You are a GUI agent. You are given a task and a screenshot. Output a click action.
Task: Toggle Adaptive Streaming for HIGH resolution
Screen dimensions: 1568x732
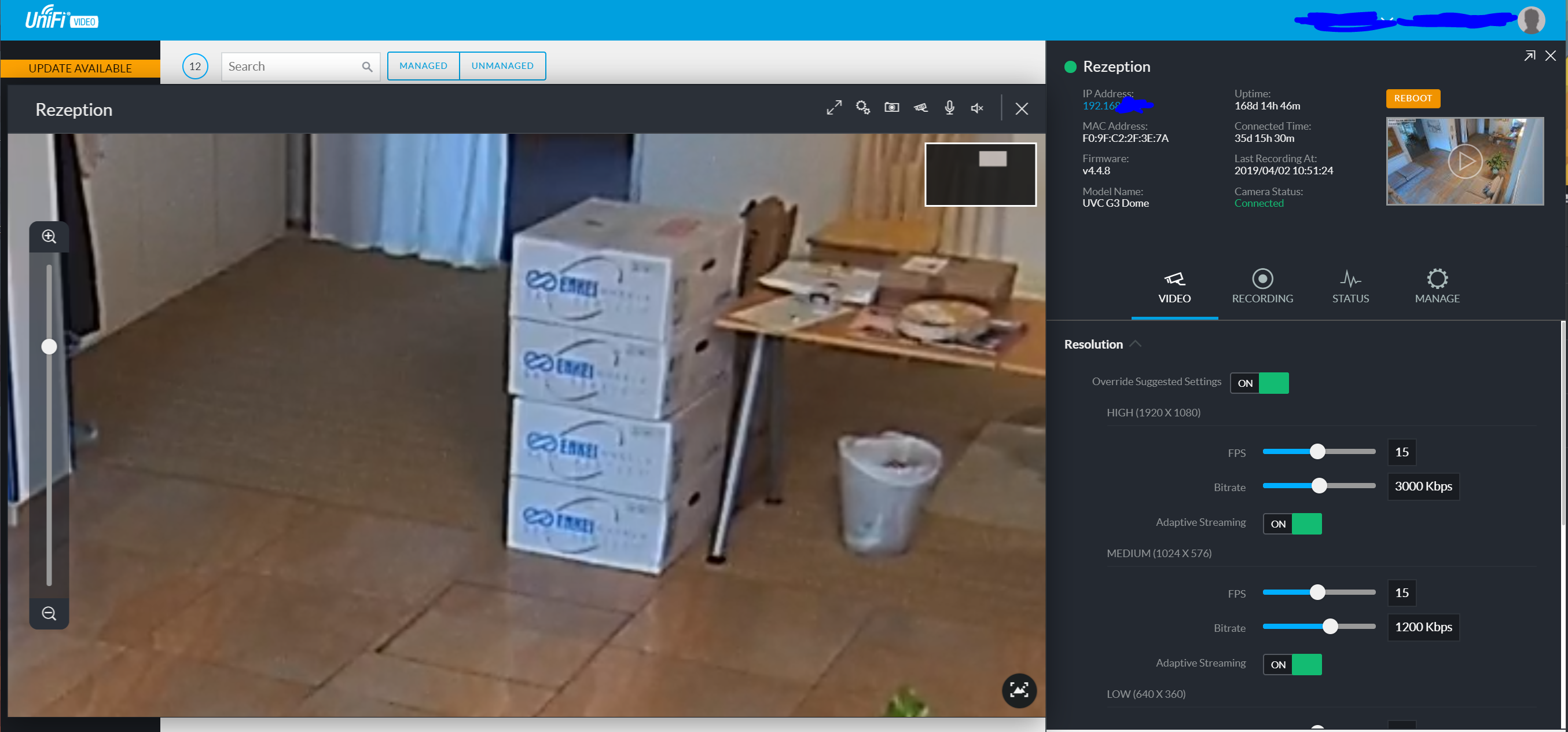pos(1292,524)
